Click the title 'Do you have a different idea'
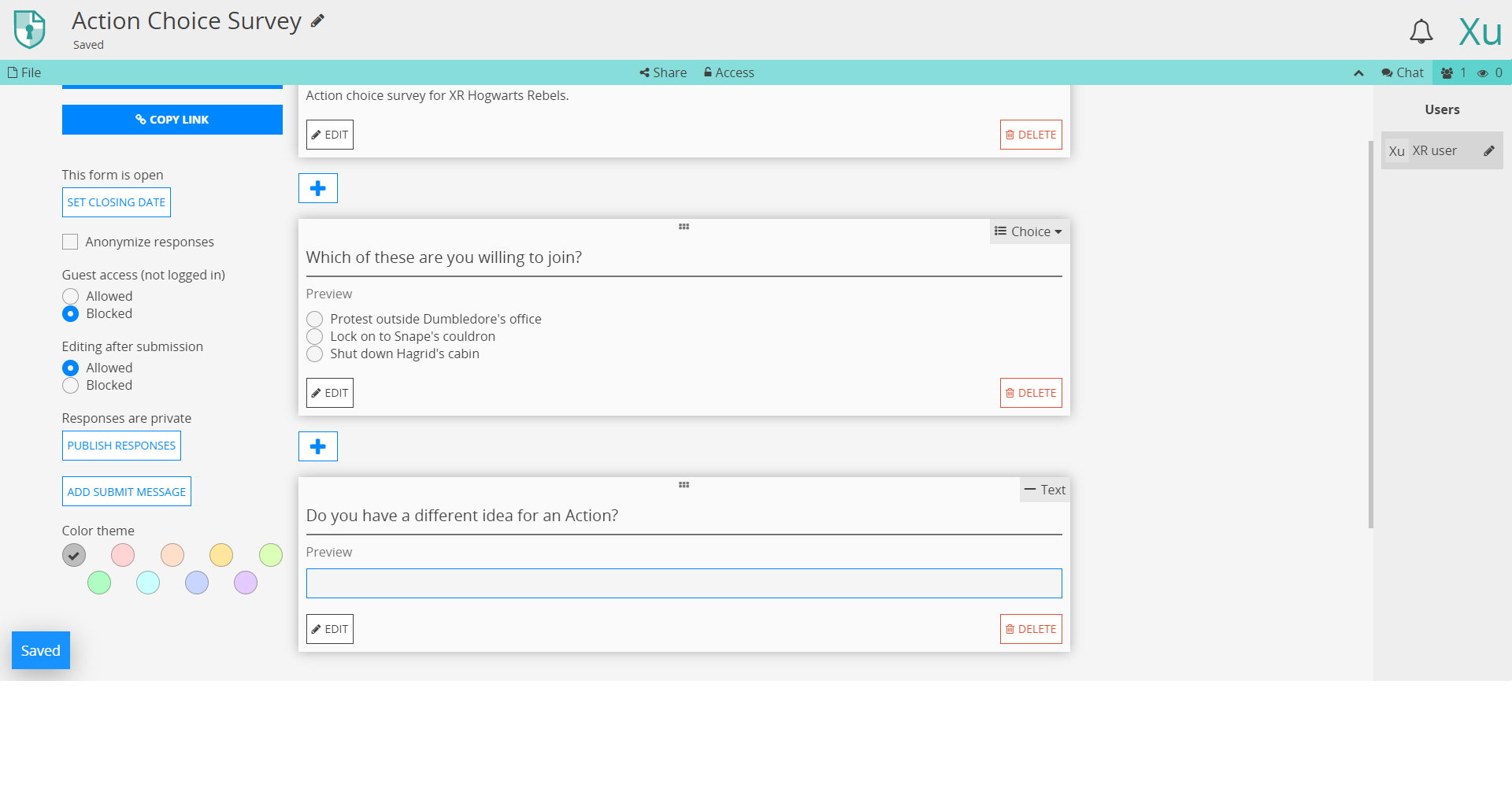Image resolution: width=1512 pixels, height=803 pixels. [x=462, y=516]
